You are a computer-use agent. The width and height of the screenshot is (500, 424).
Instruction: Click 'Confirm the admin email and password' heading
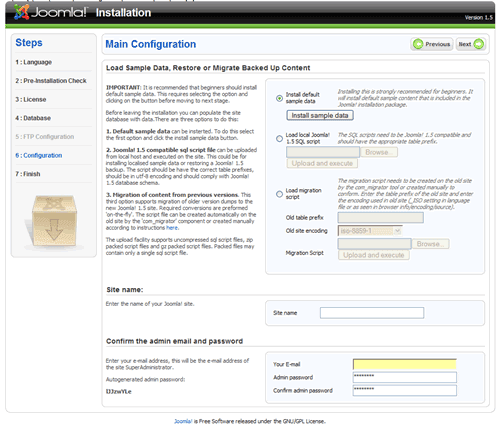click(x=174, y=341)
